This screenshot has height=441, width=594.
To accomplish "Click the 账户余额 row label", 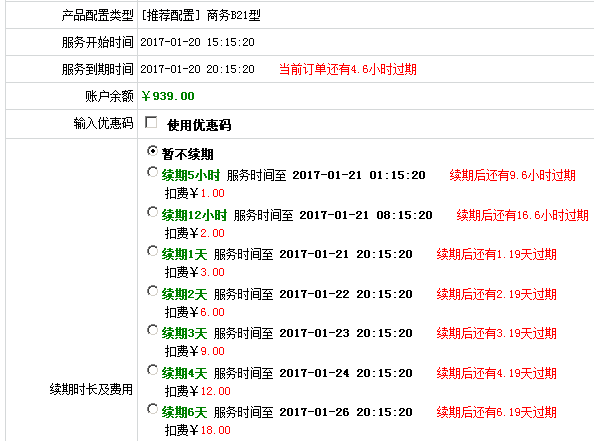I will tap(109, 96).
